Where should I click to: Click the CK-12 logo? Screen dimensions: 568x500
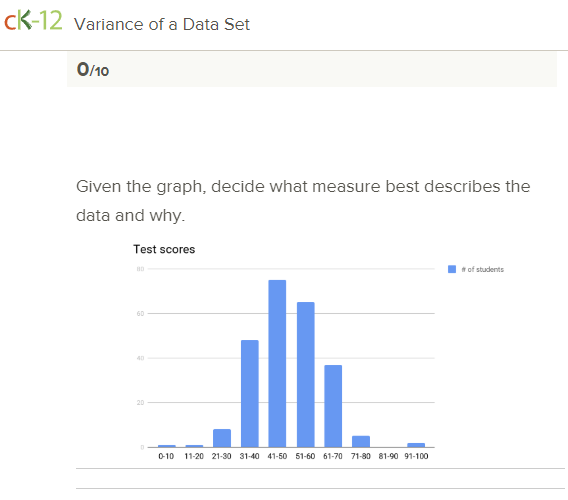[33, 20]
